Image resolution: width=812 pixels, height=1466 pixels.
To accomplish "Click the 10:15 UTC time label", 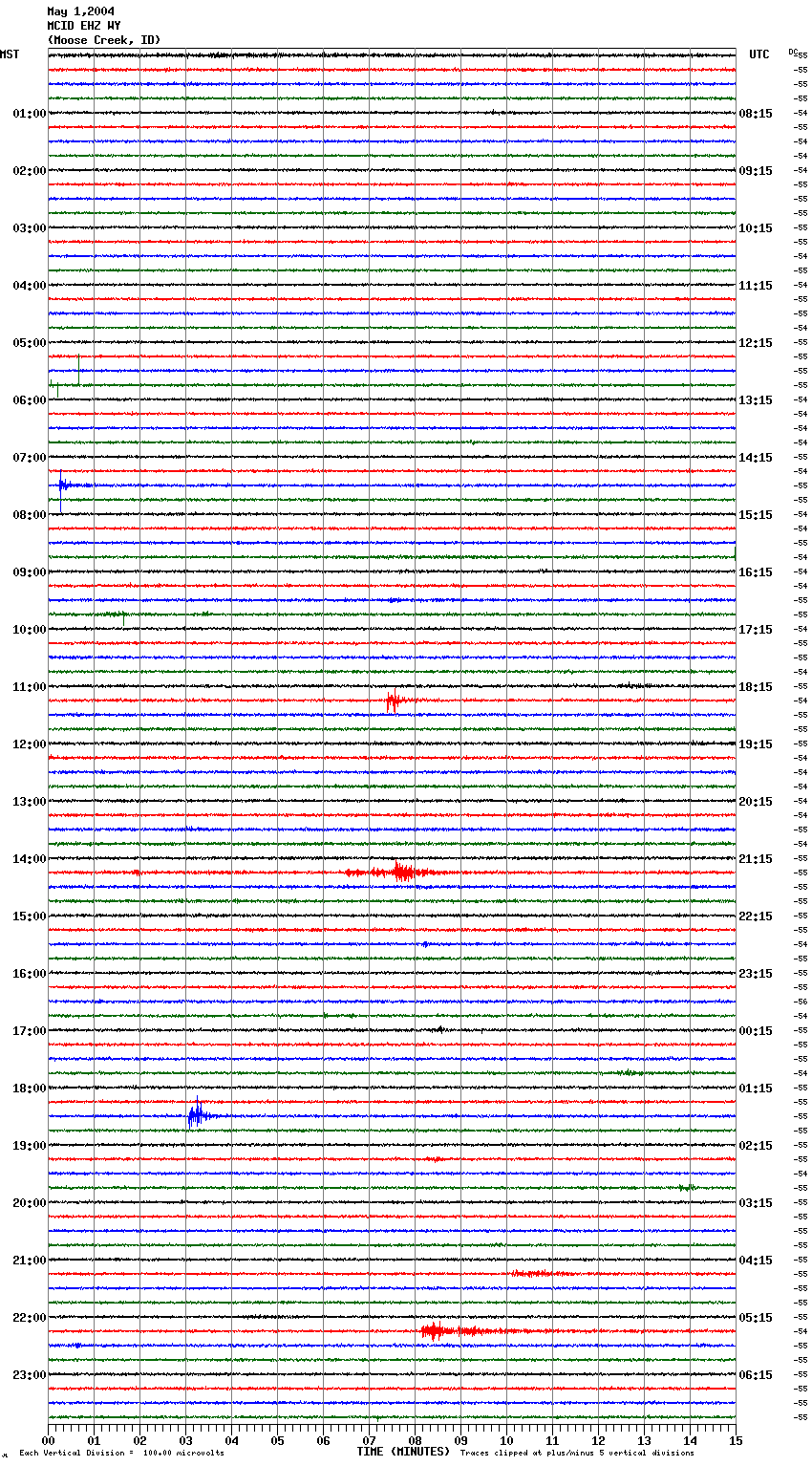I will (x=756, y=228).
